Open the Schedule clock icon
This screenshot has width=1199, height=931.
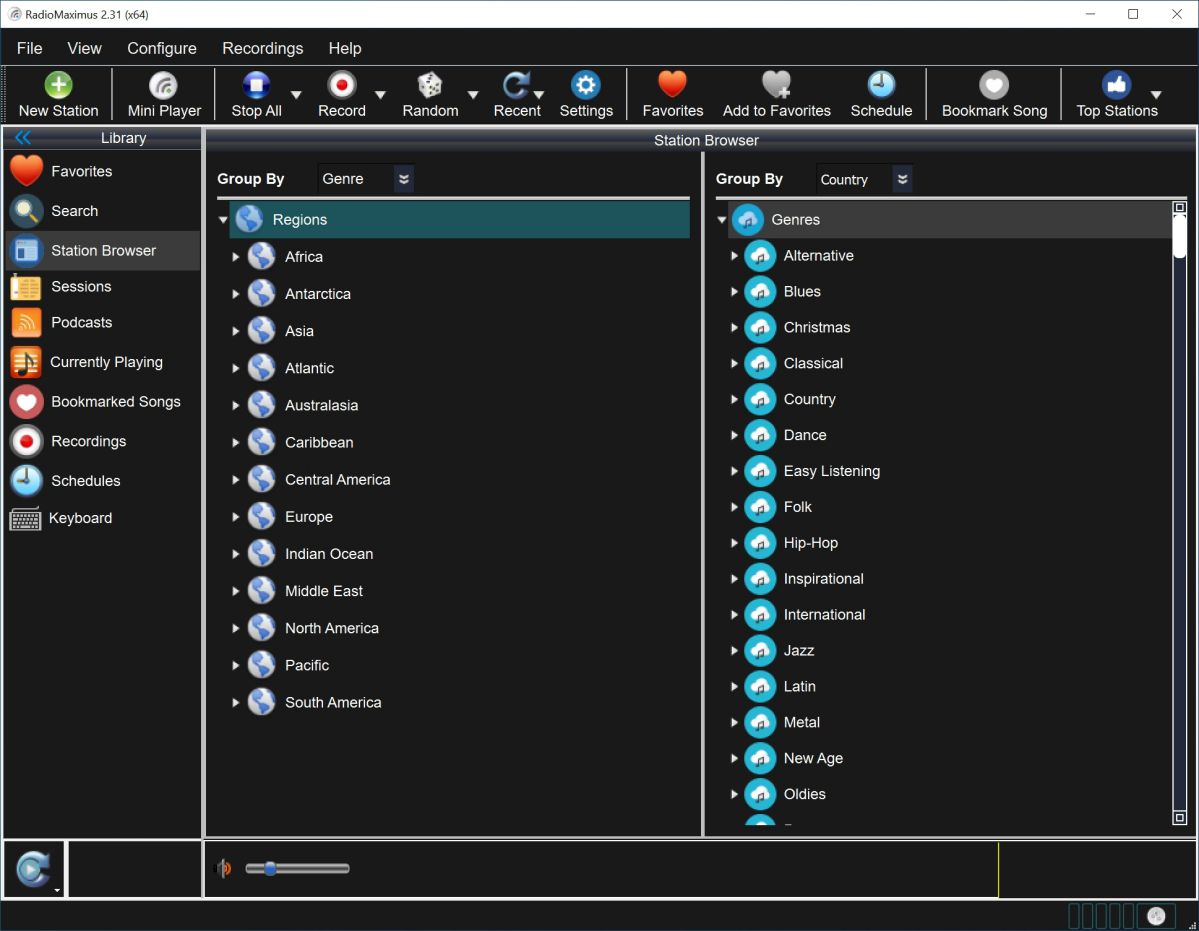tap(881, 85)
